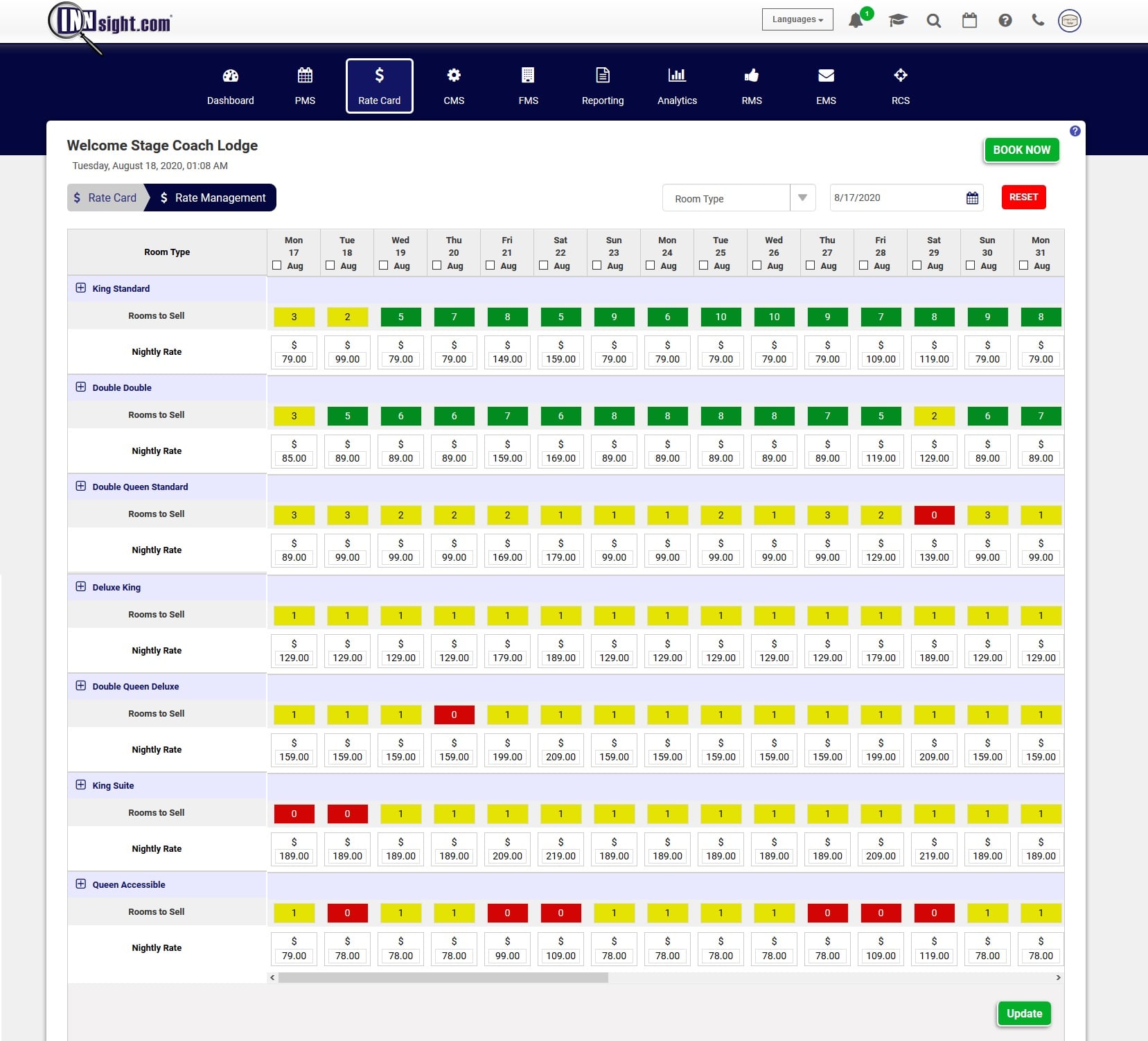Open the Reporting module icon
The width and height of the screenshot is (1148, 1041).
point(603,85)
